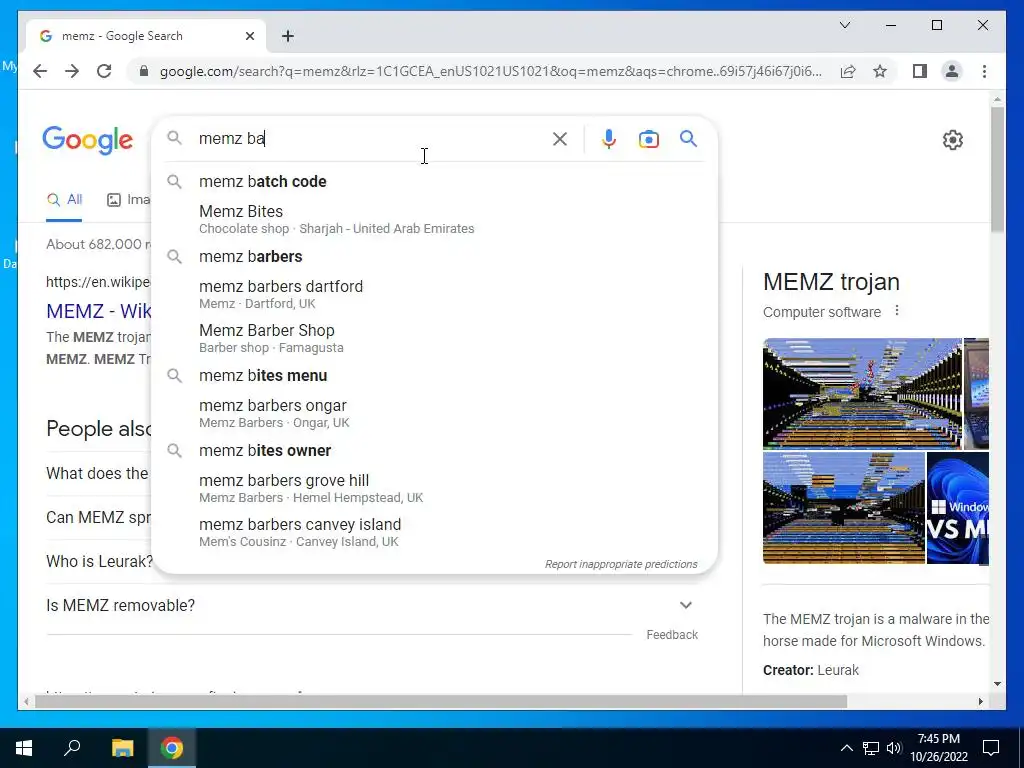Click the Chrome taskbar icon
1024x768 pixels.
(x=172, y=748)
